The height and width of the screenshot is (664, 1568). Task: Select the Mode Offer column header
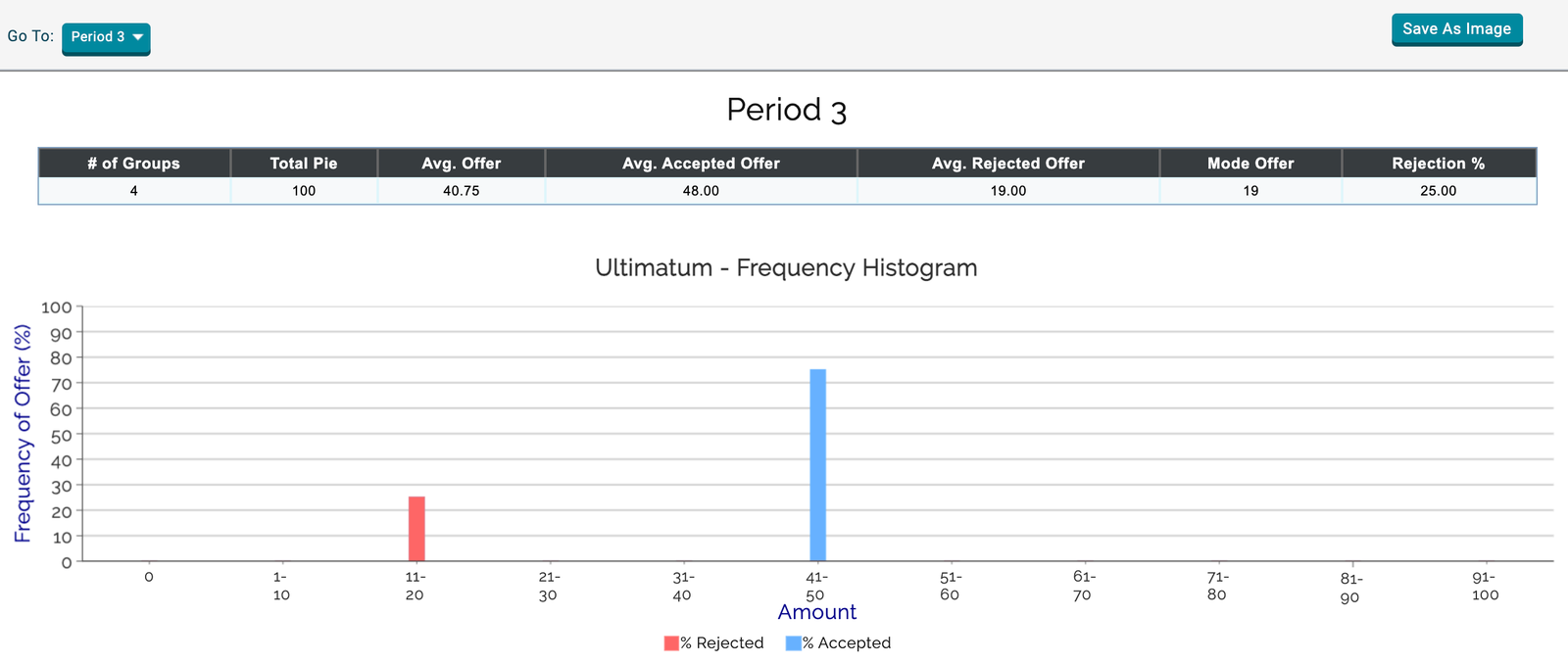[1250, 164]
